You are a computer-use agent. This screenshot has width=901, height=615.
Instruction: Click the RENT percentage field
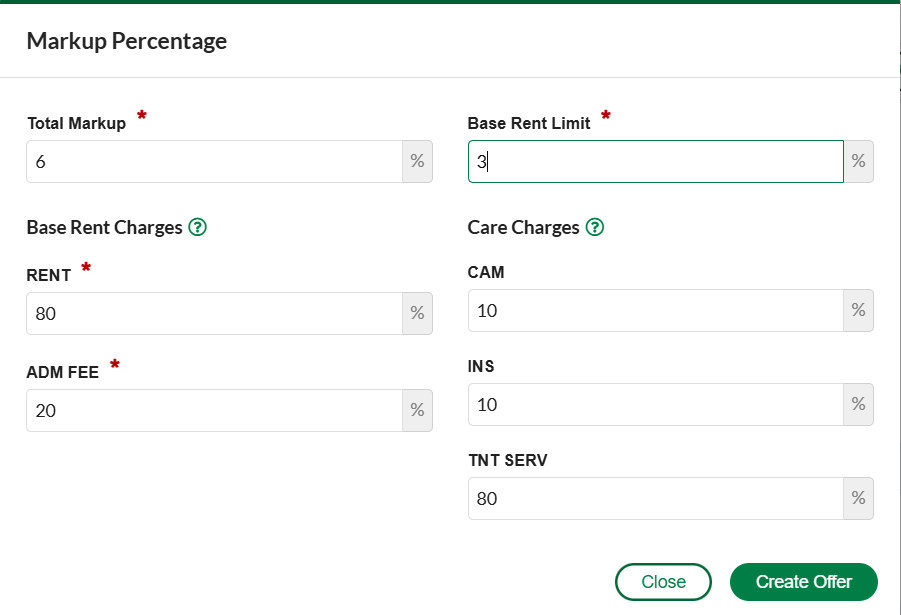point(214,313)
